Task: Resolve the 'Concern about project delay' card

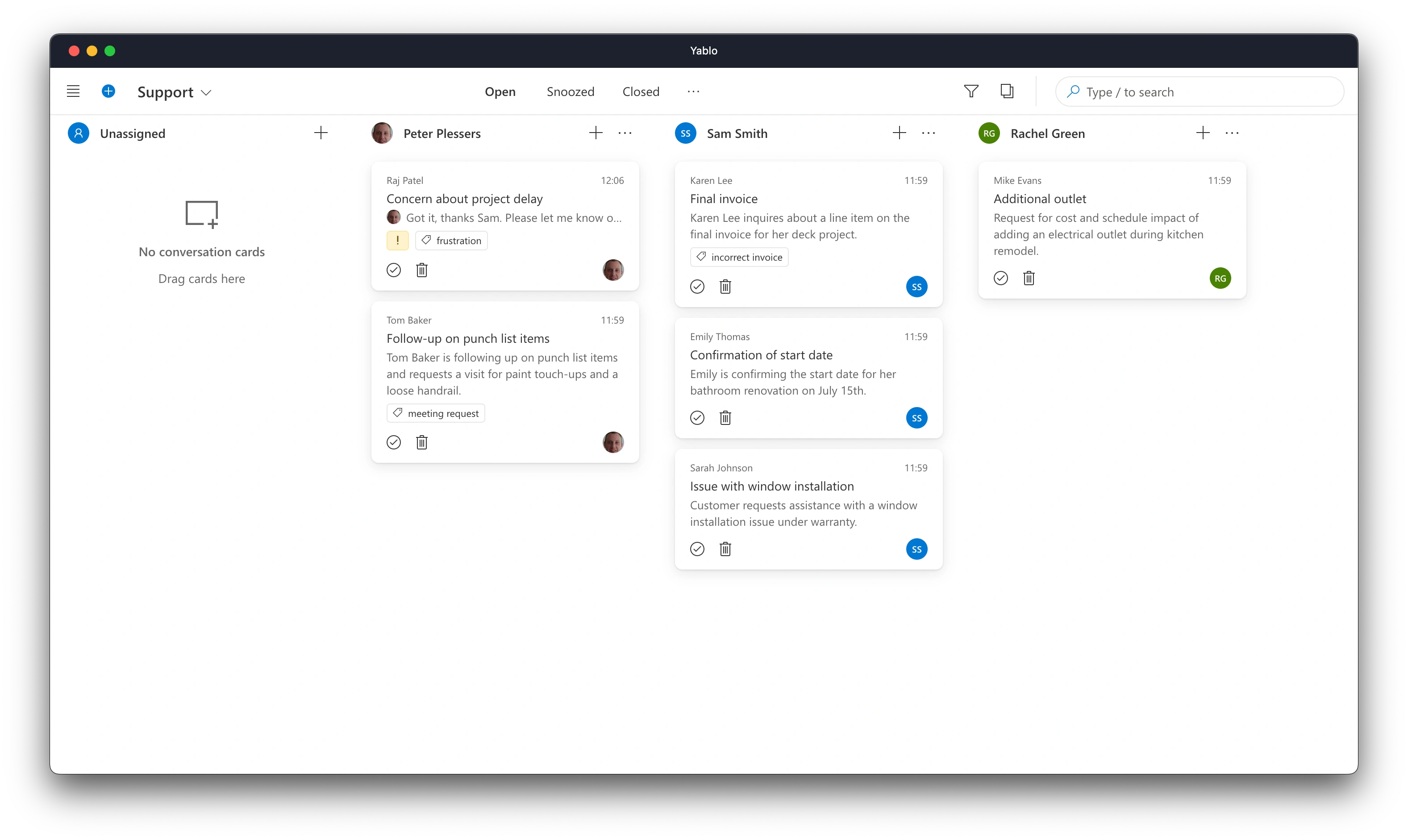Action: [x=393, y=270]
